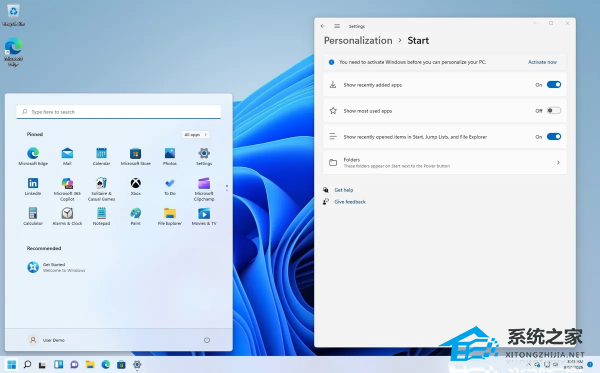Click the Type here to search box

[x=119, y=112]
